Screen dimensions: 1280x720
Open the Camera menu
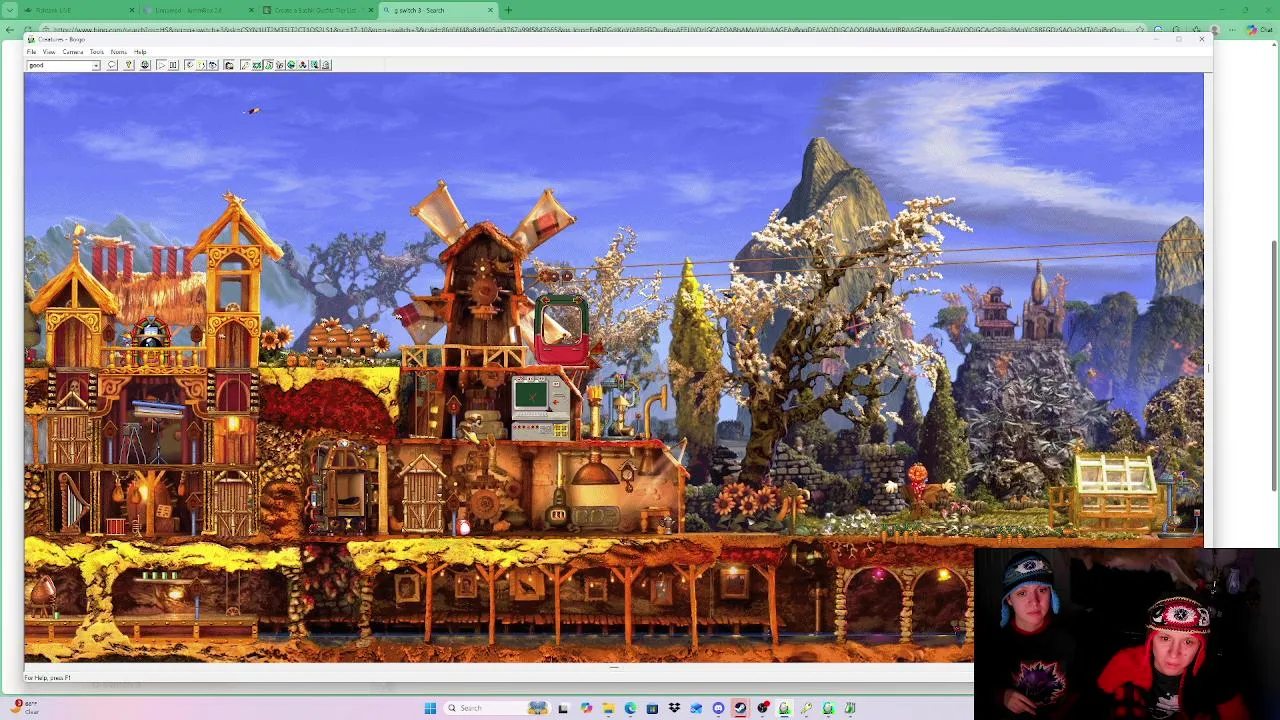tap(73, 52)
